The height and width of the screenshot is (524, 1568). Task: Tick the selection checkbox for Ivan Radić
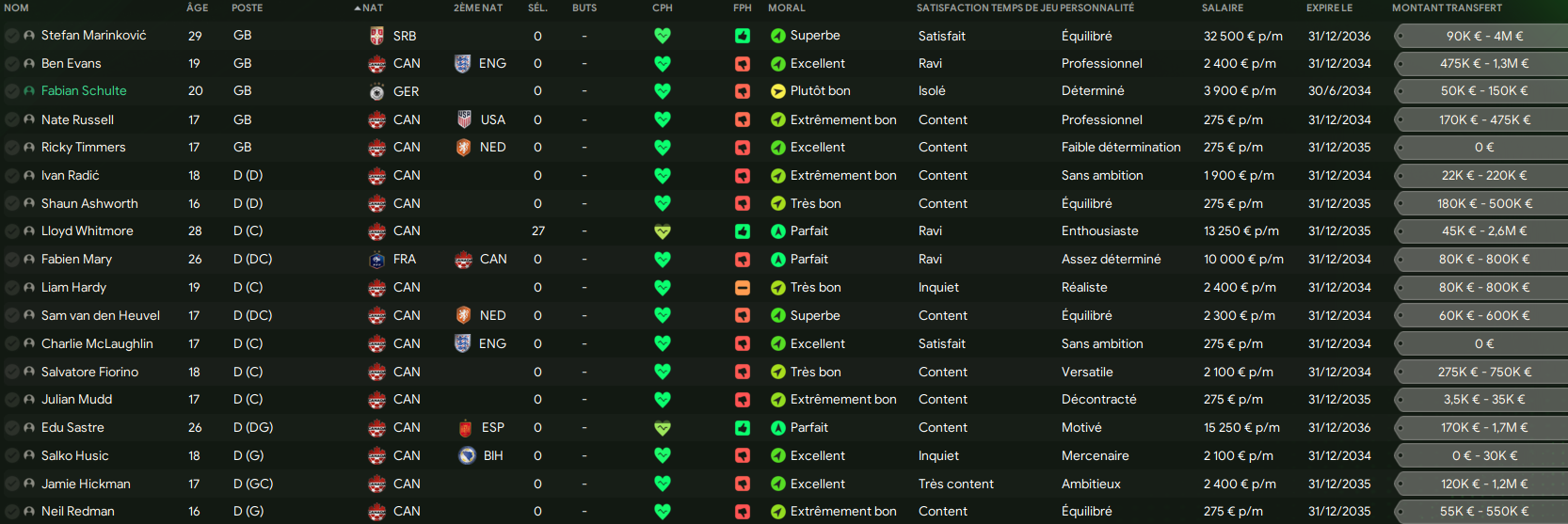11,176
